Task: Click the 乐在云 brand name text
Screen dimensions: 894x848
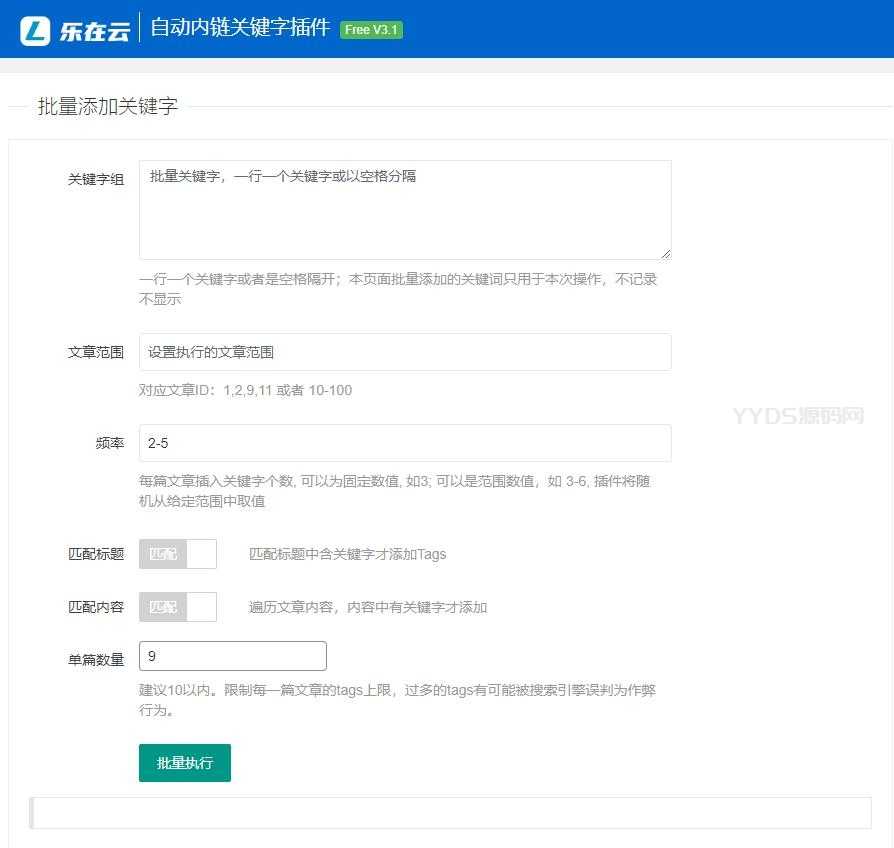Action: click(x=94, y=31)
